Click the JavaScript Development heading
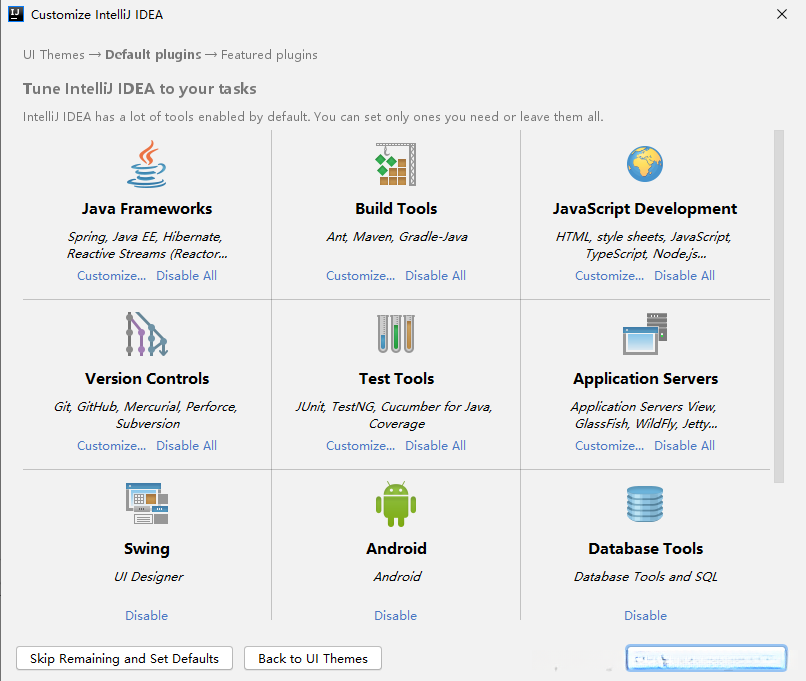Viewport: 806px width, 681px height. click(x=645, y=209)
